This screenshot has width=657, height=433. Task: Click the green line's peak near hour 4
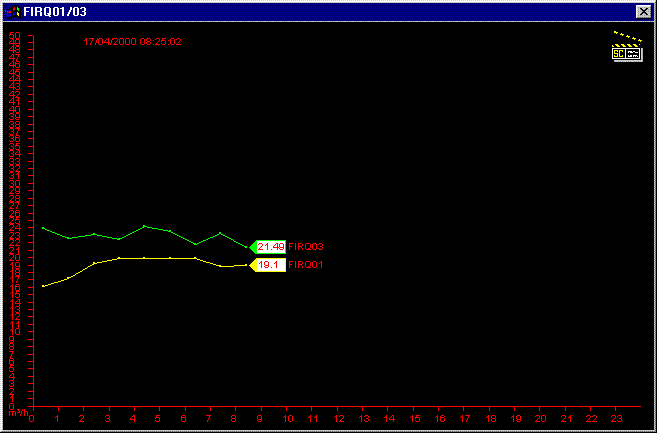click(x=145, y=226)
